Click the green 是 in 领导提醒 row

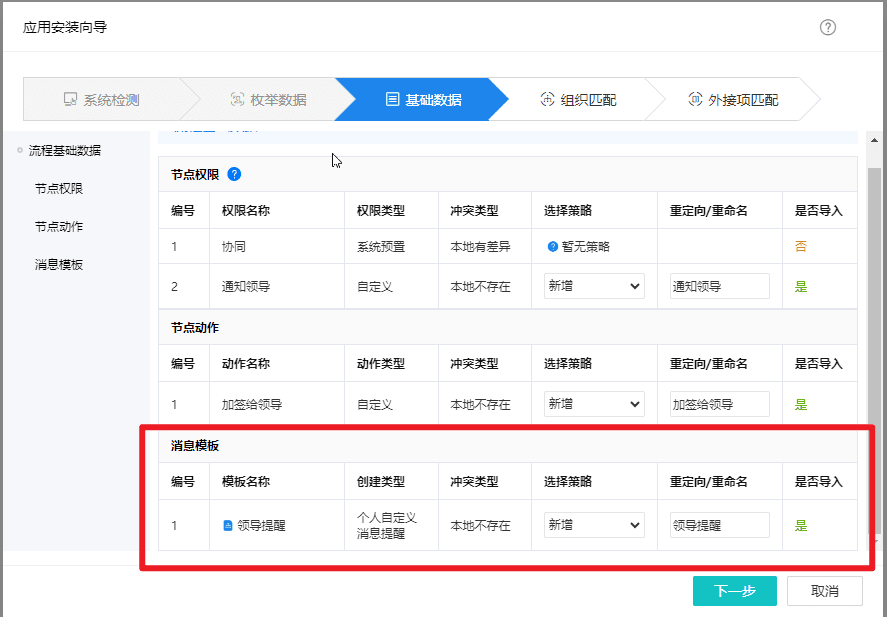(800, 525)
